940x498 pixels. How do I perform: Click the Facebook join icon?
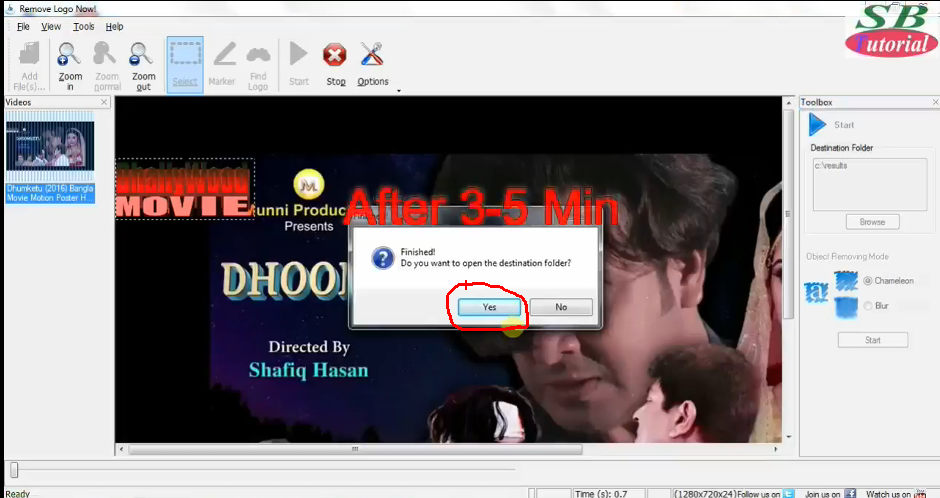click(x=850, y=493)
